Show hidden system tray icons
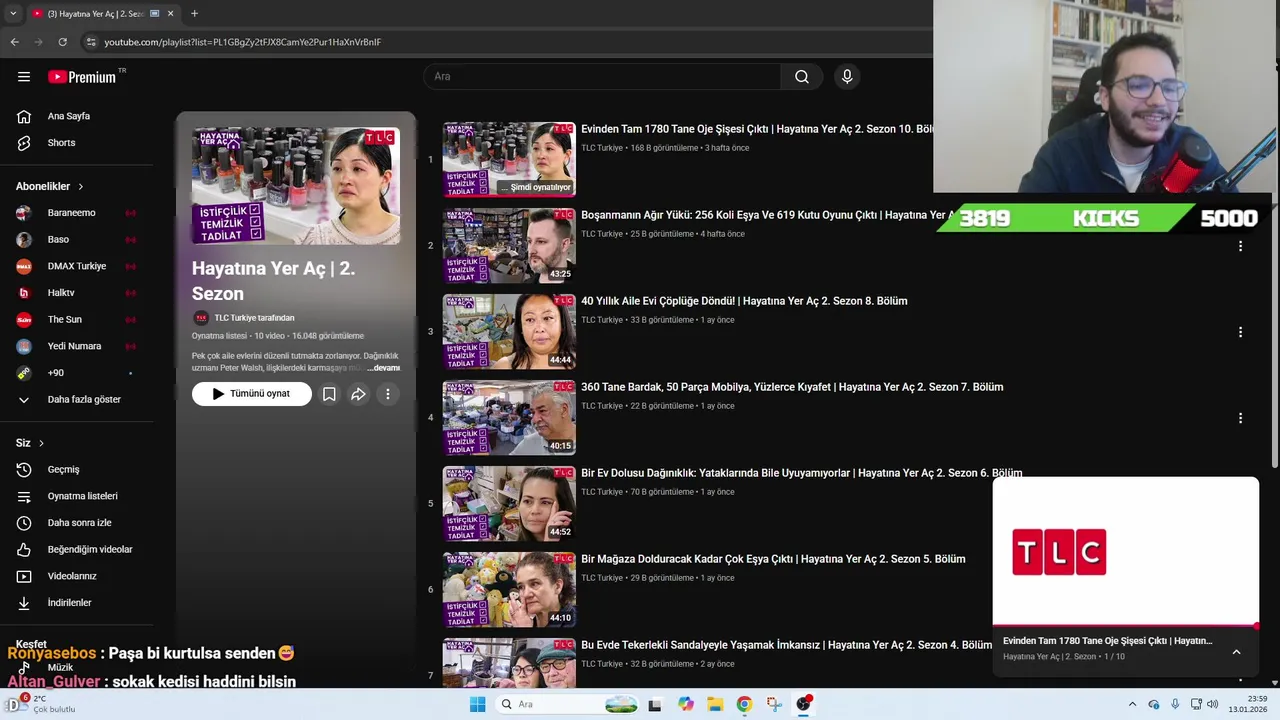Screen dimensions: 1280x720 tap(1132, 704)
